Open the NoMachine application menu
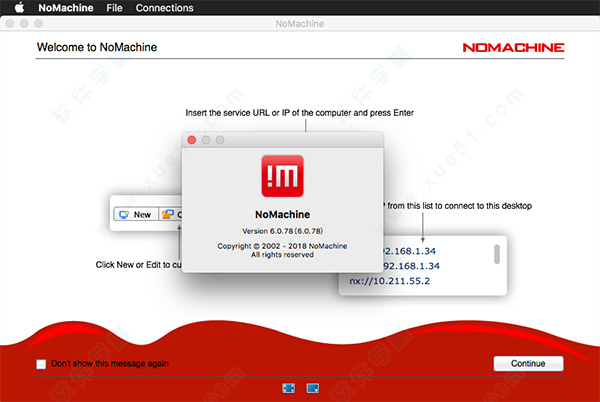The image size is (600, 402). click(65, 8)
